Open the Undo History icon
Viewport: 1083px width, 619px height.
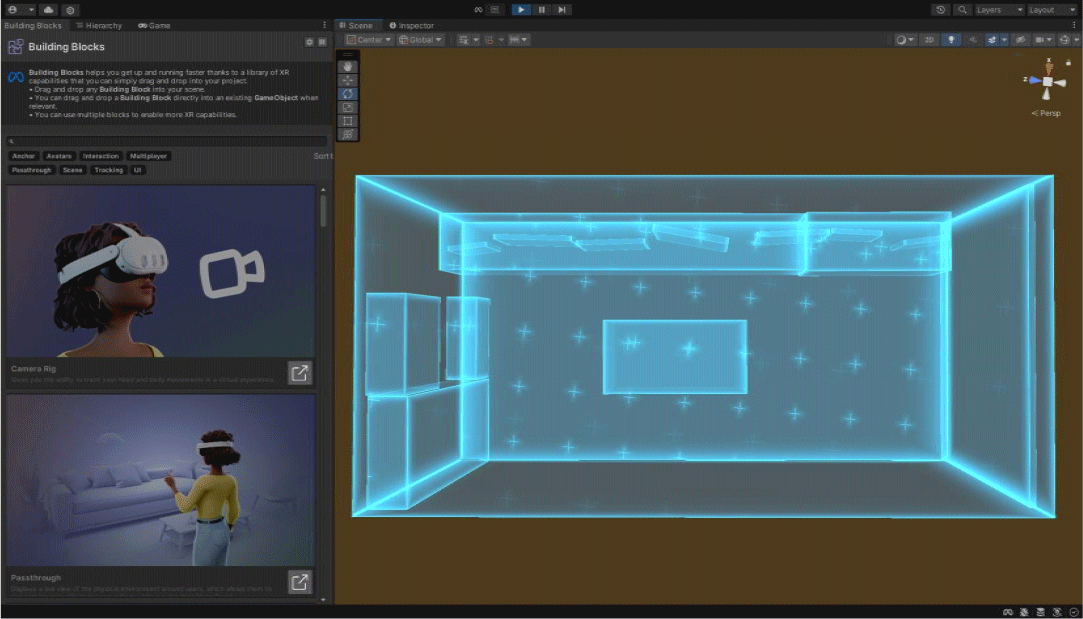pyautogui.click(x=941, y=10)
